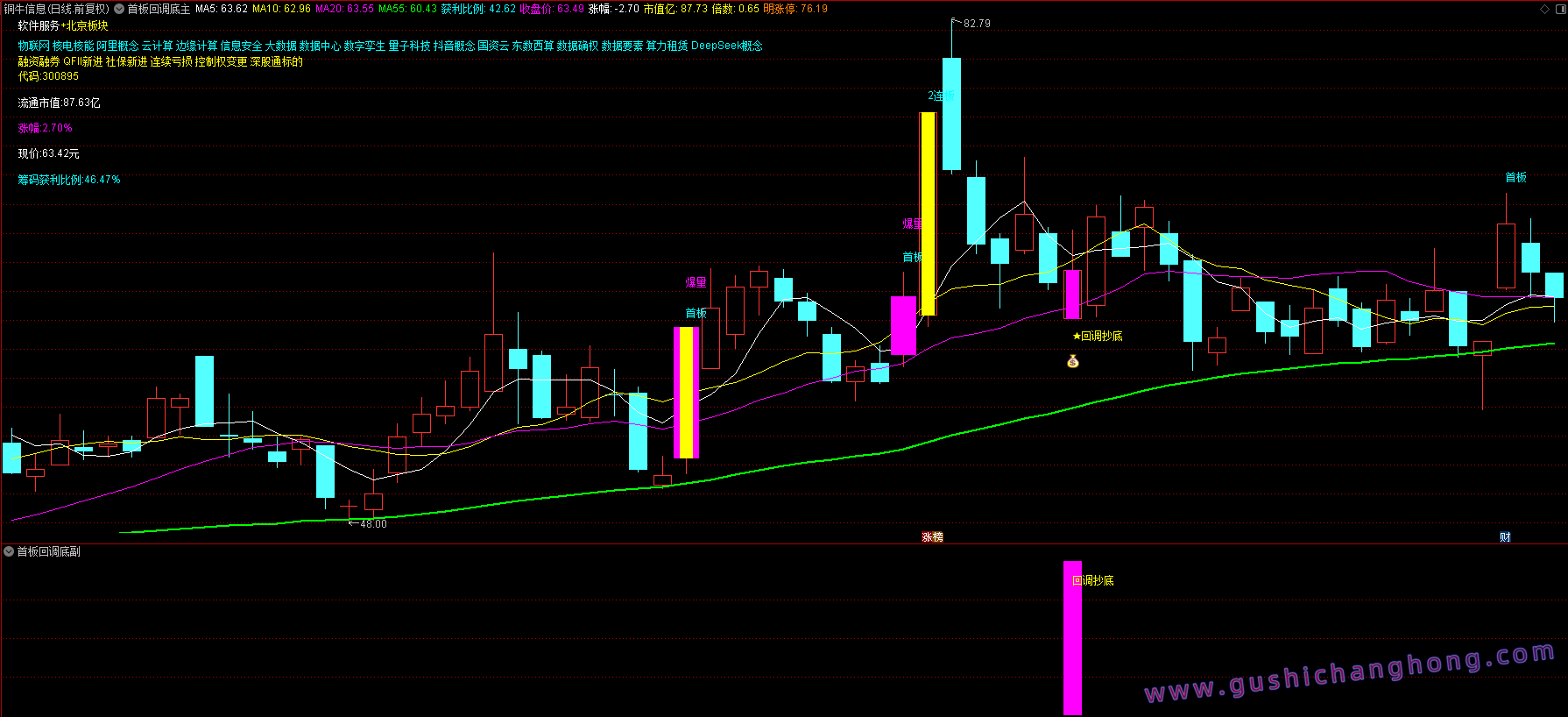Click the ★回调抄底 star signal label

tap(1097, 336)
